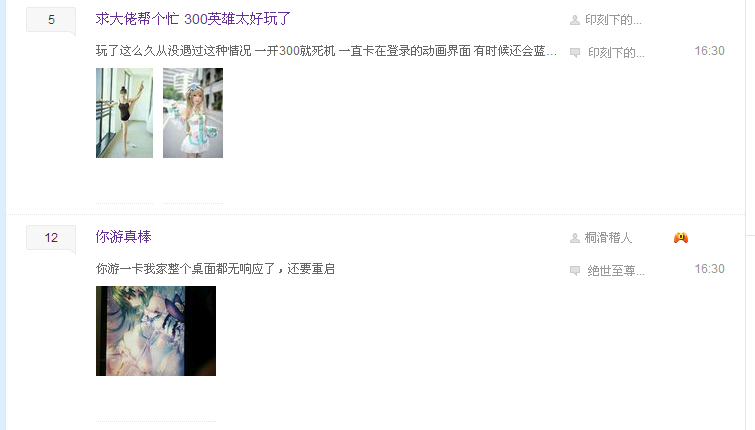Viewport: 755px width, 430px height.
Task: Click the person icon beside 桐滑稽人
Action: [x=574, y=238]
